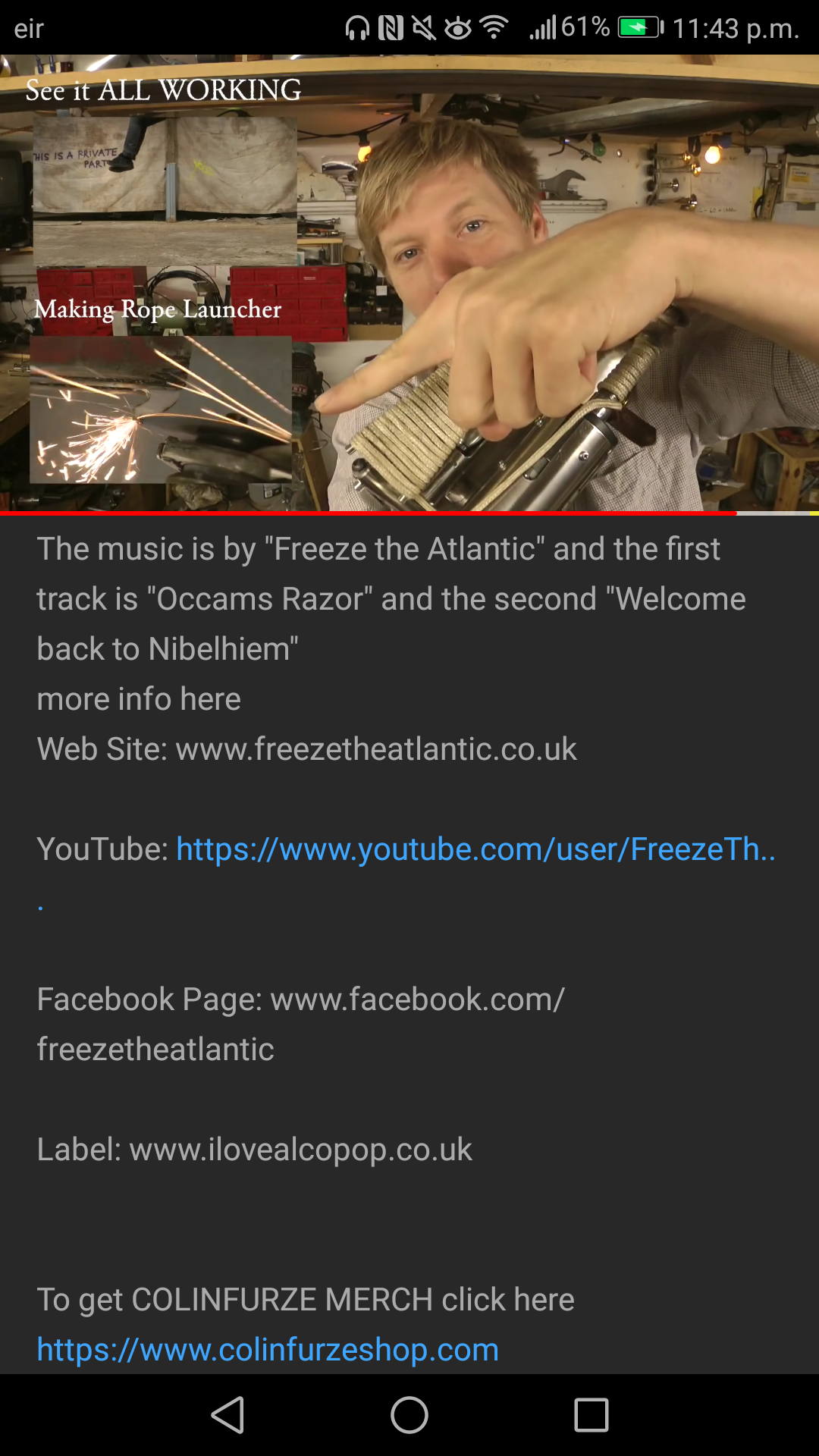Open the FreezeTh YouTube channel link

coord(475,849)
